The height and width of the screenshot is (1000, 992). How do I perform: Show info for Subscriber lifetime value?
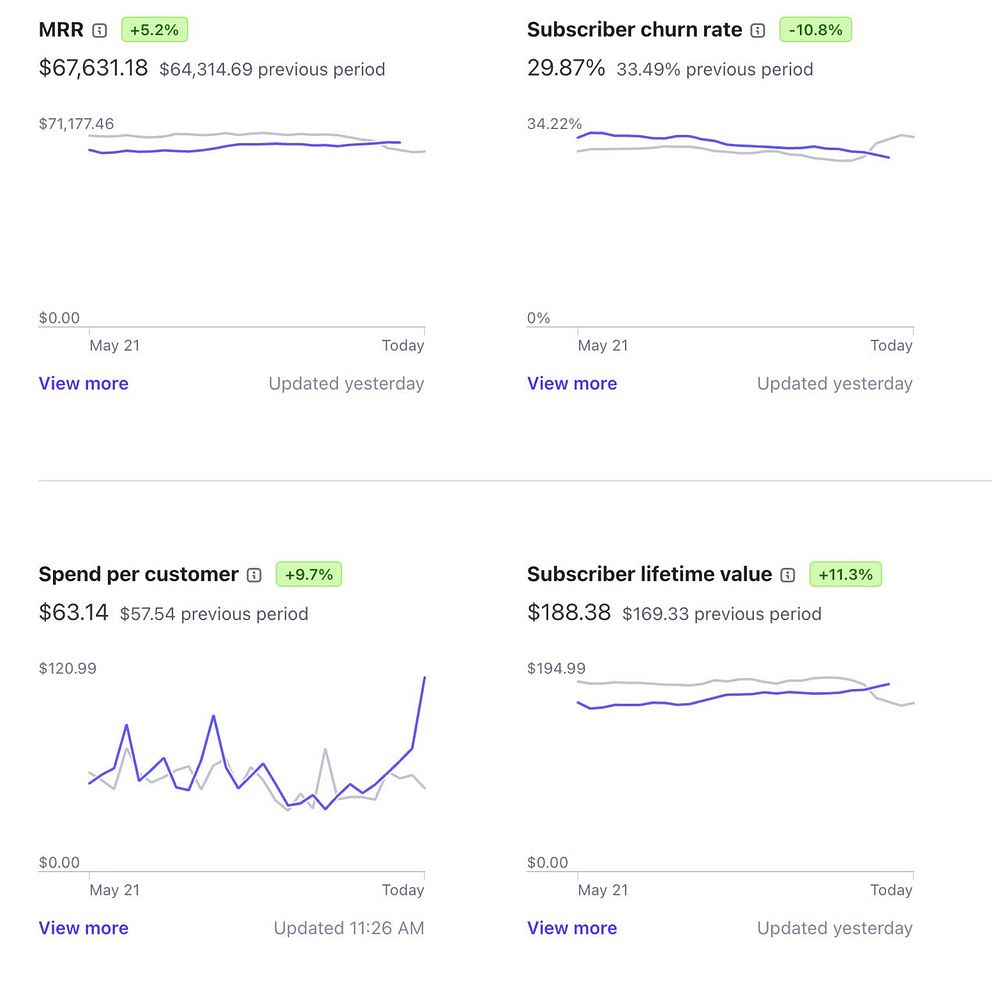pyautogui.click(x=788, y=575)
